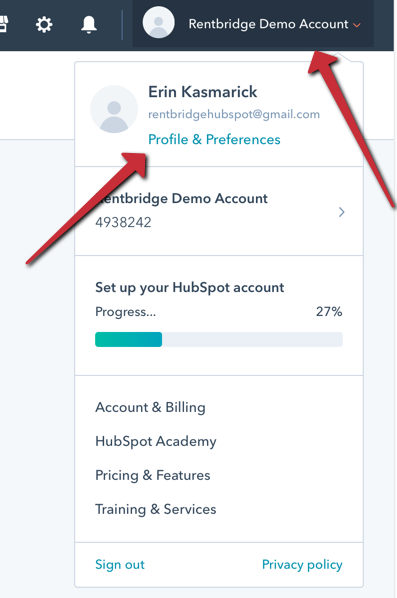View the Privacy policy
Screen dimensions: 397x598
[x=302, y=564]
